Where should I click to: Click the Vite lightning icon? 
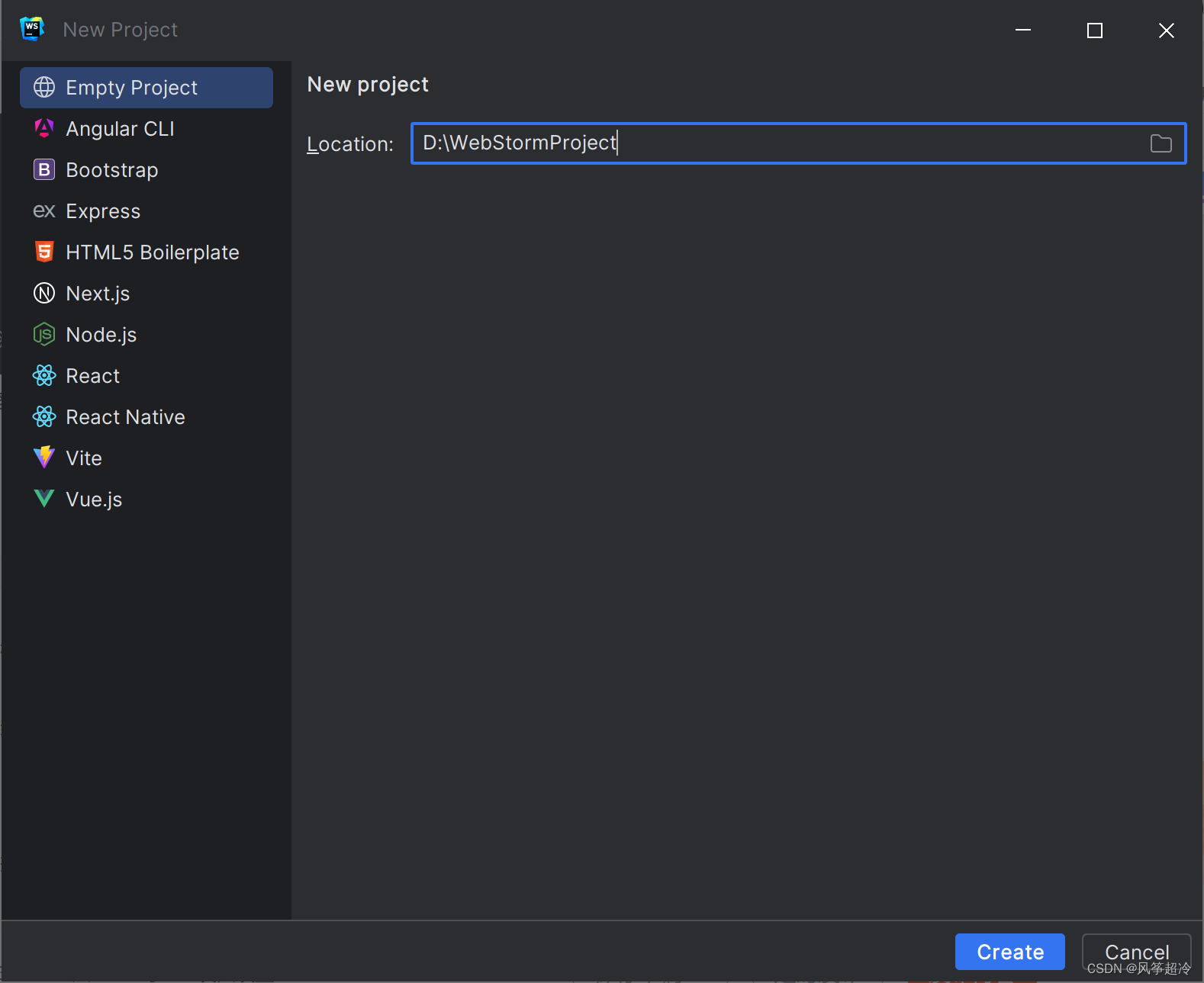(x=44, y=458)
